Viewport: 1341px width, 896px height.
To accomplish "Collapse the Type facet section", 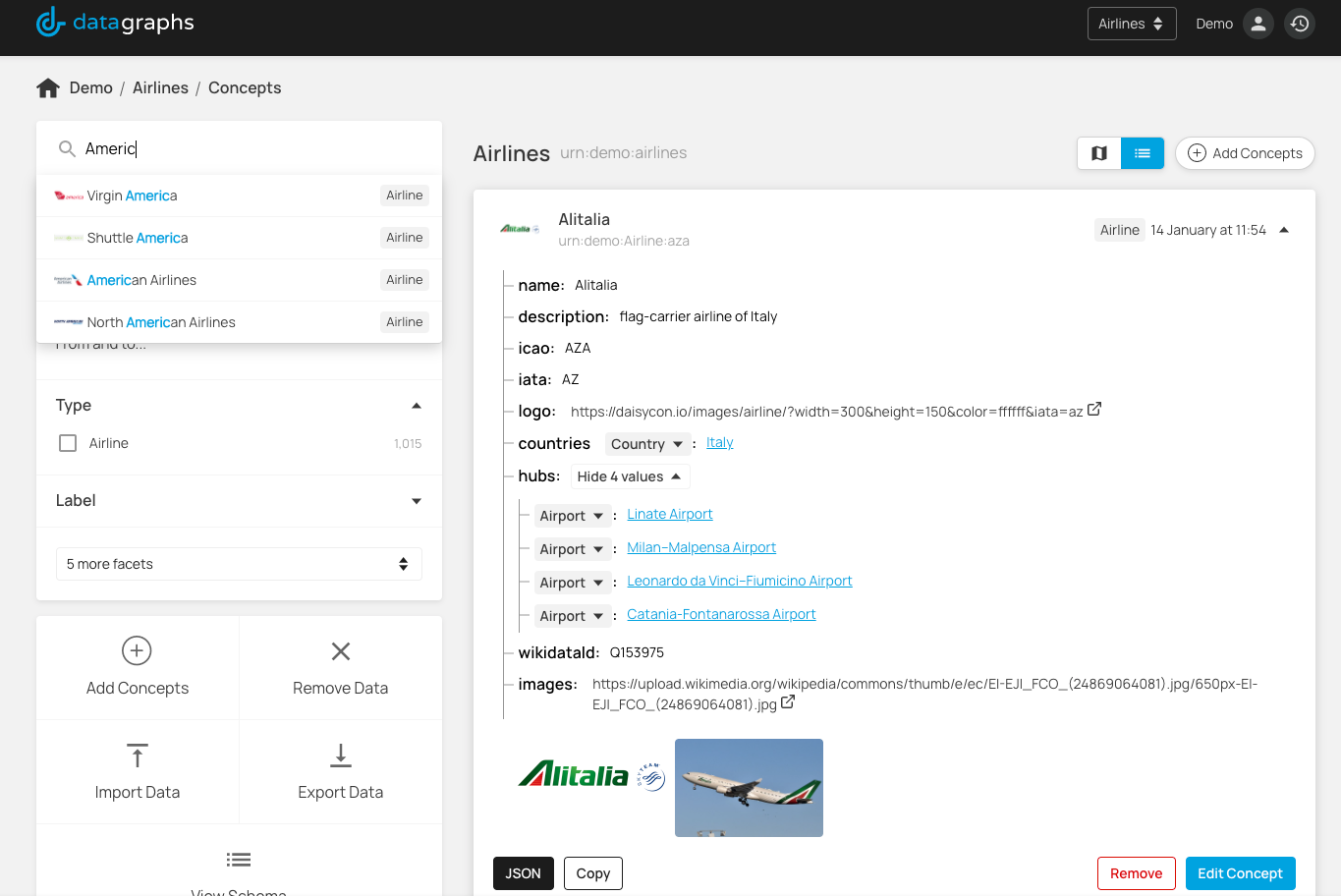I will (x=416, y=406).
